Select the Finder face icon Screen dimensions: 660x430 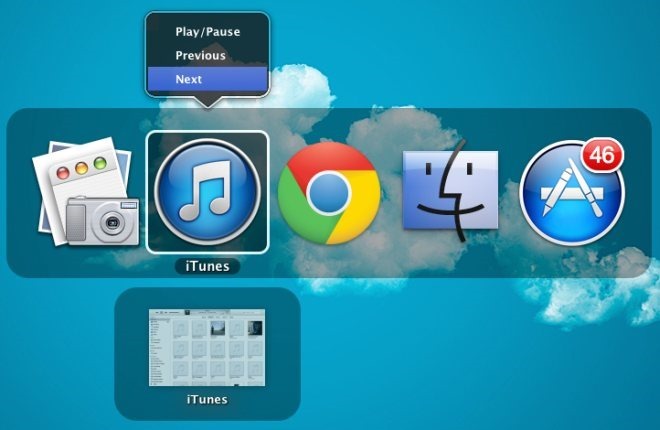[450, 191]
